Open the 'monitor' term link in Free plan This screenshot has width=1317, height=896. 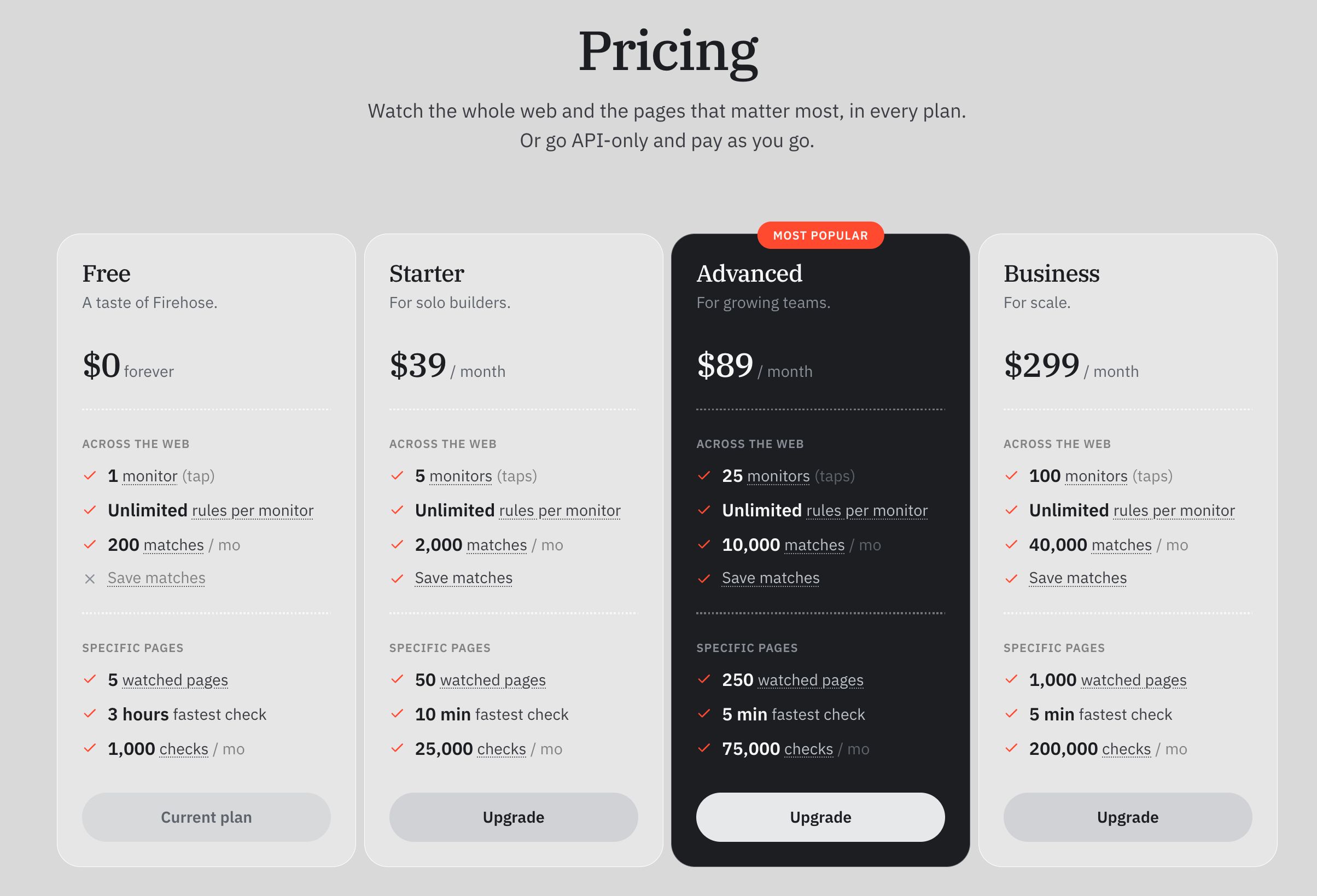pyautogui.click(x=150, y=476)
